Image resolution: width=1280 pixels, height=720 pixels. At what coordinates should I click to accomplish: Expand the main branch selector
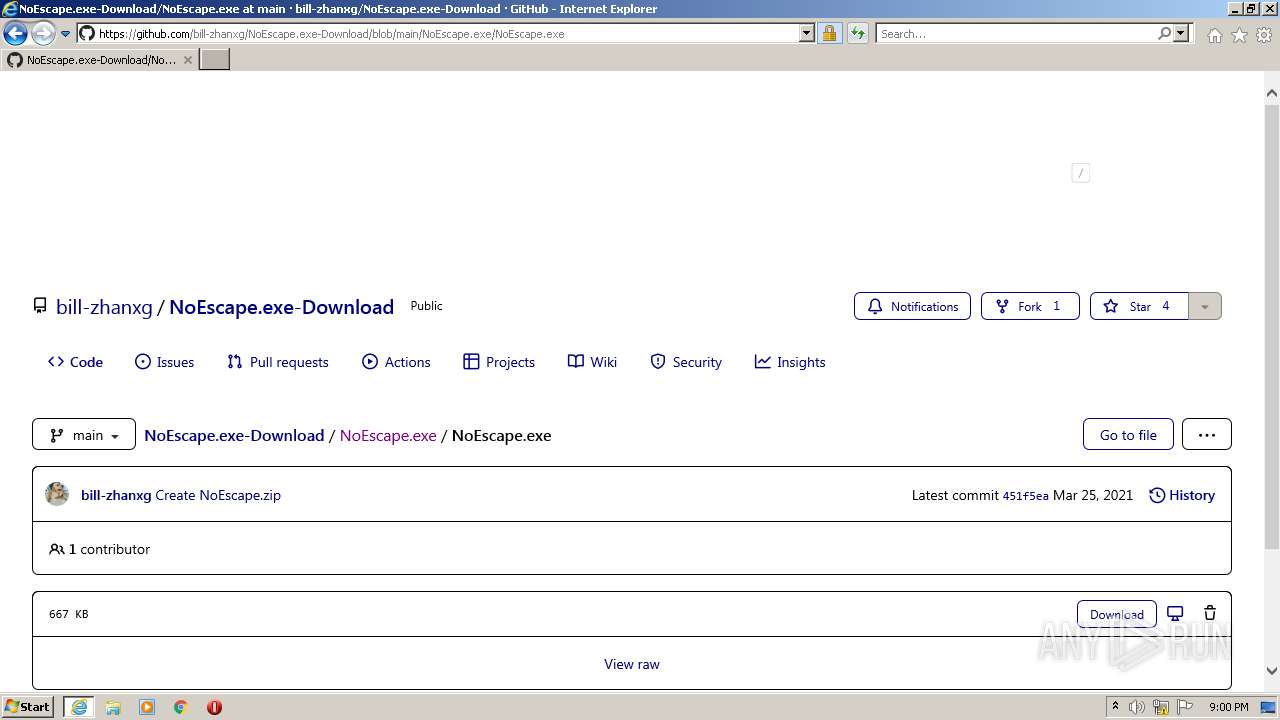(84, 435)
